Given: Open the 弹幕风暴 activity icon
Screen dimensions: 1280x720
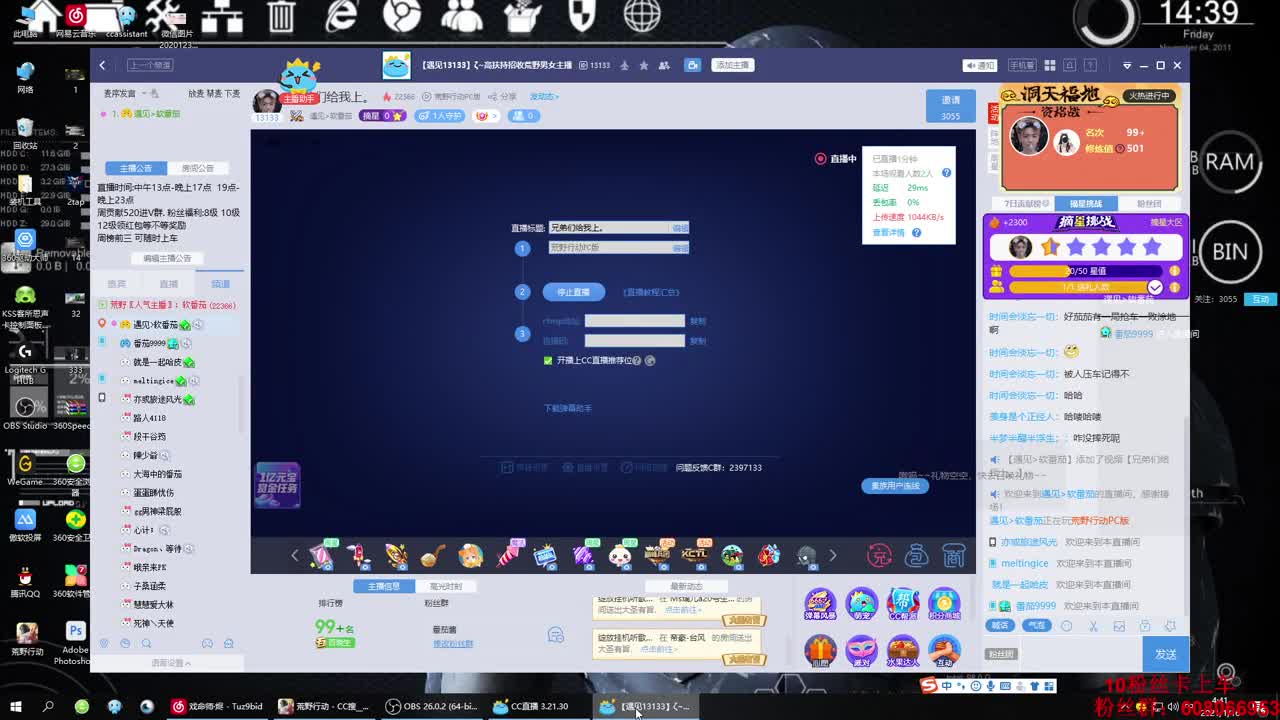Looking at the screenshot, I should pyautogui.click(x=820, y=604).
